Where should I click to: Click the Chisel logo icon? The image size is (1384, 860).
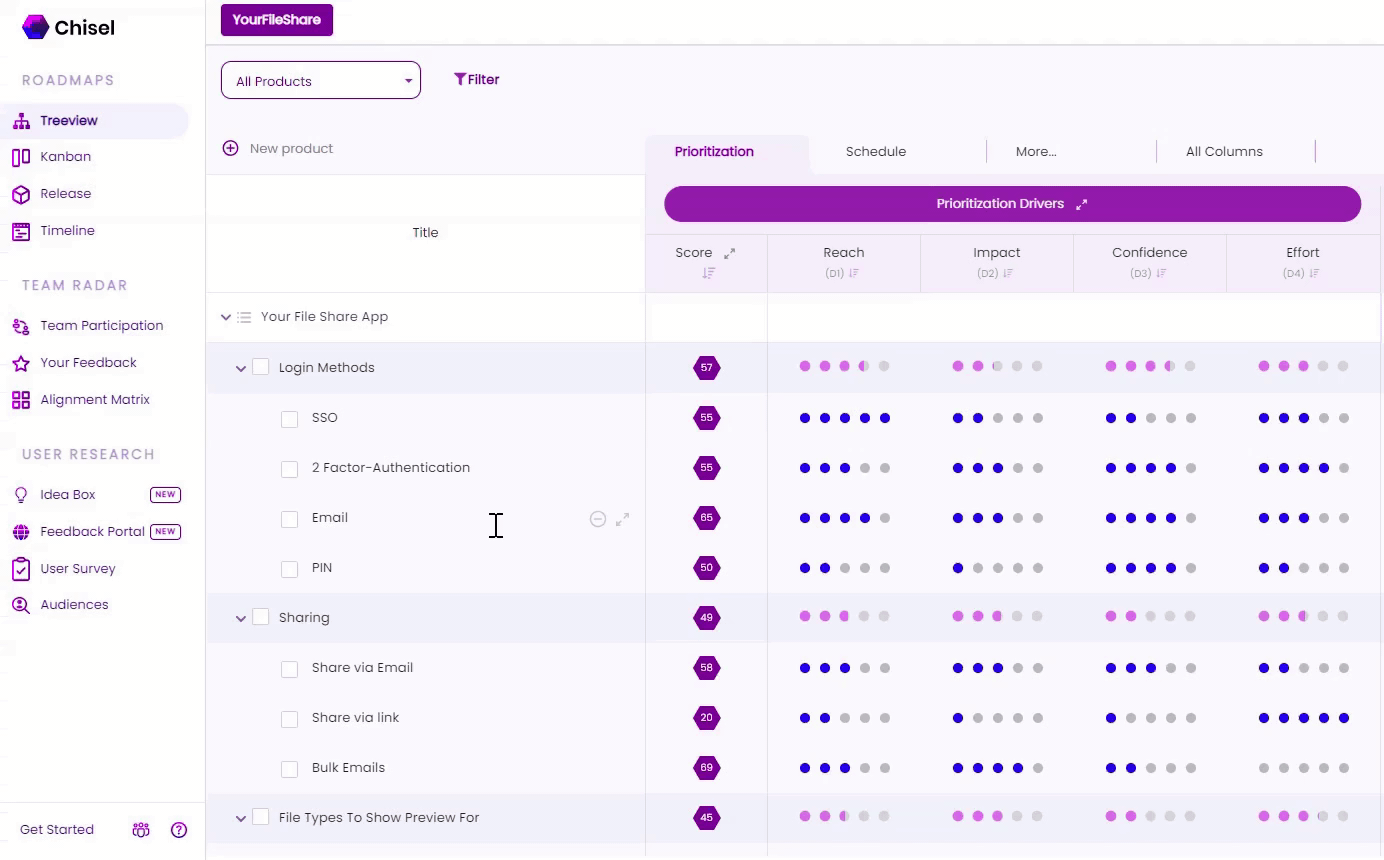pos(35,28)
